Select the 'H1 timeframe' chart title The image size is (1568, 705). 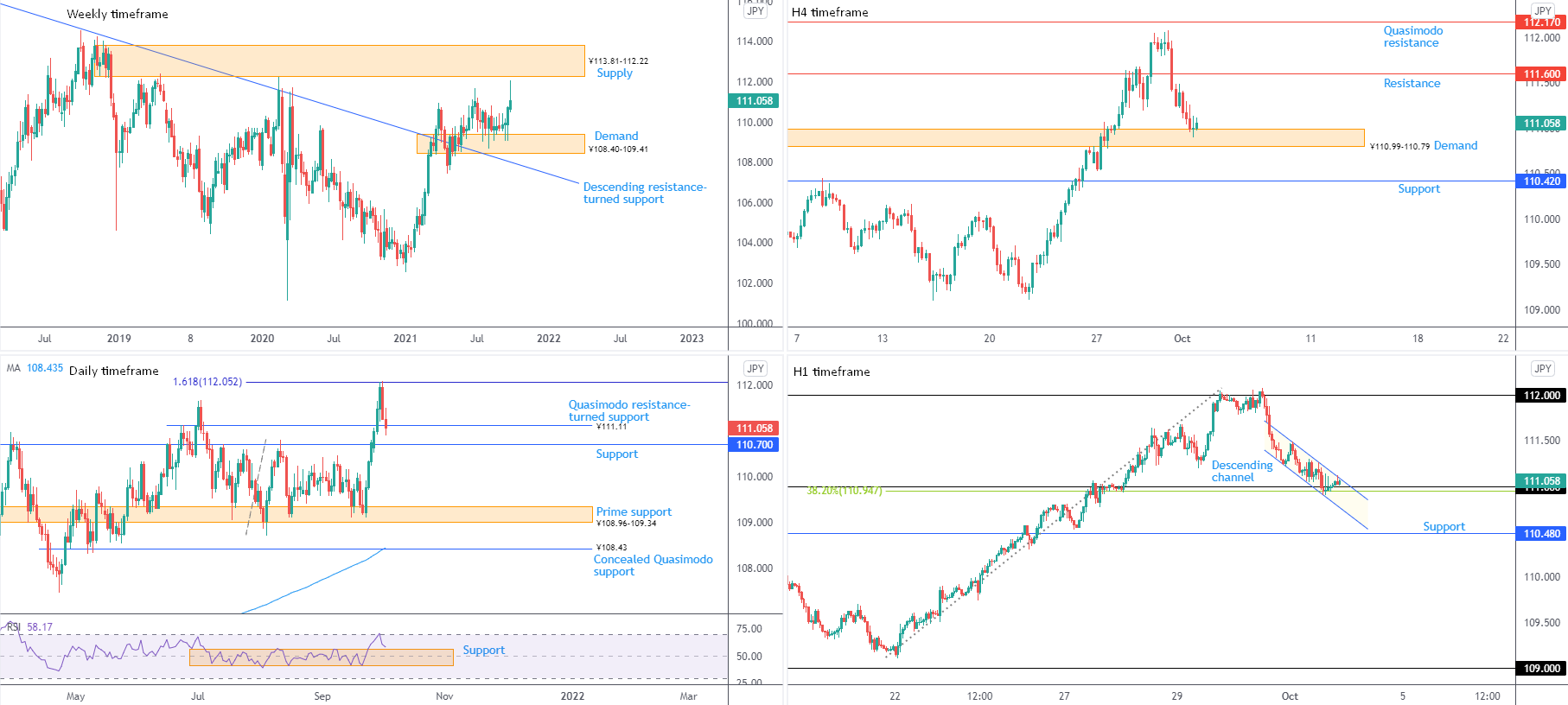pos(832,372)
